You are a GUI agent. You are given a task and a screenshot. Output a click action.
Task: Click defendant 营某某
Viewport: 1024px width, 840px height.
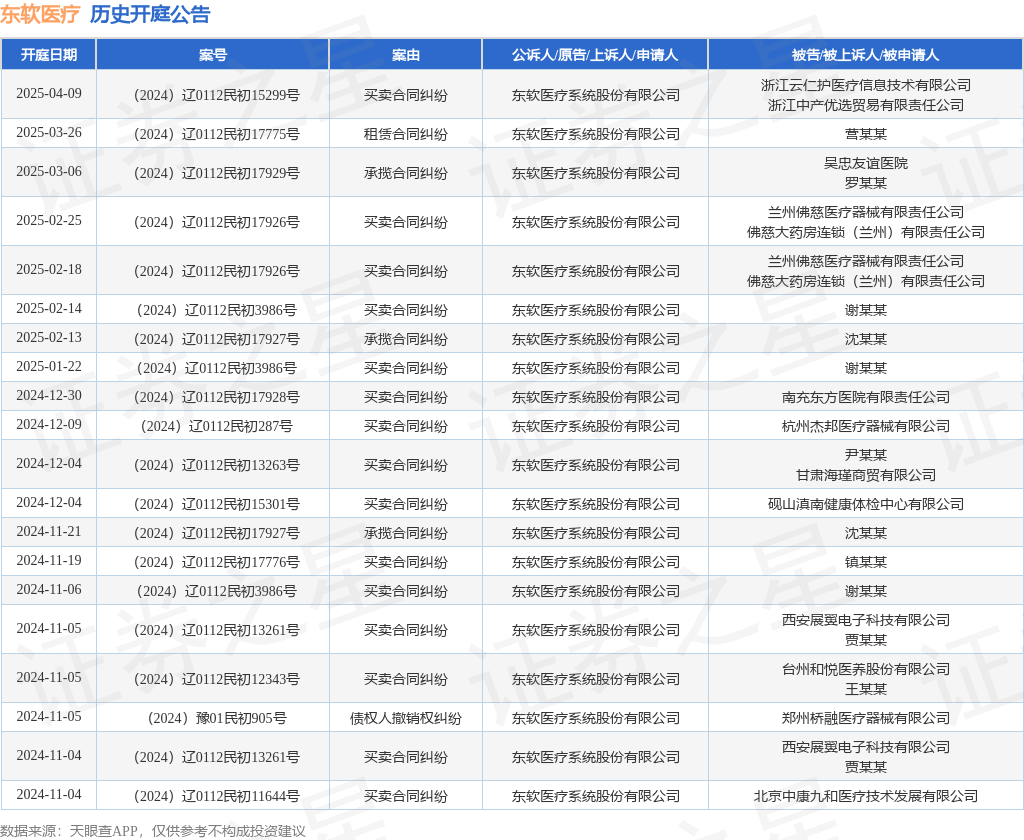865,135
